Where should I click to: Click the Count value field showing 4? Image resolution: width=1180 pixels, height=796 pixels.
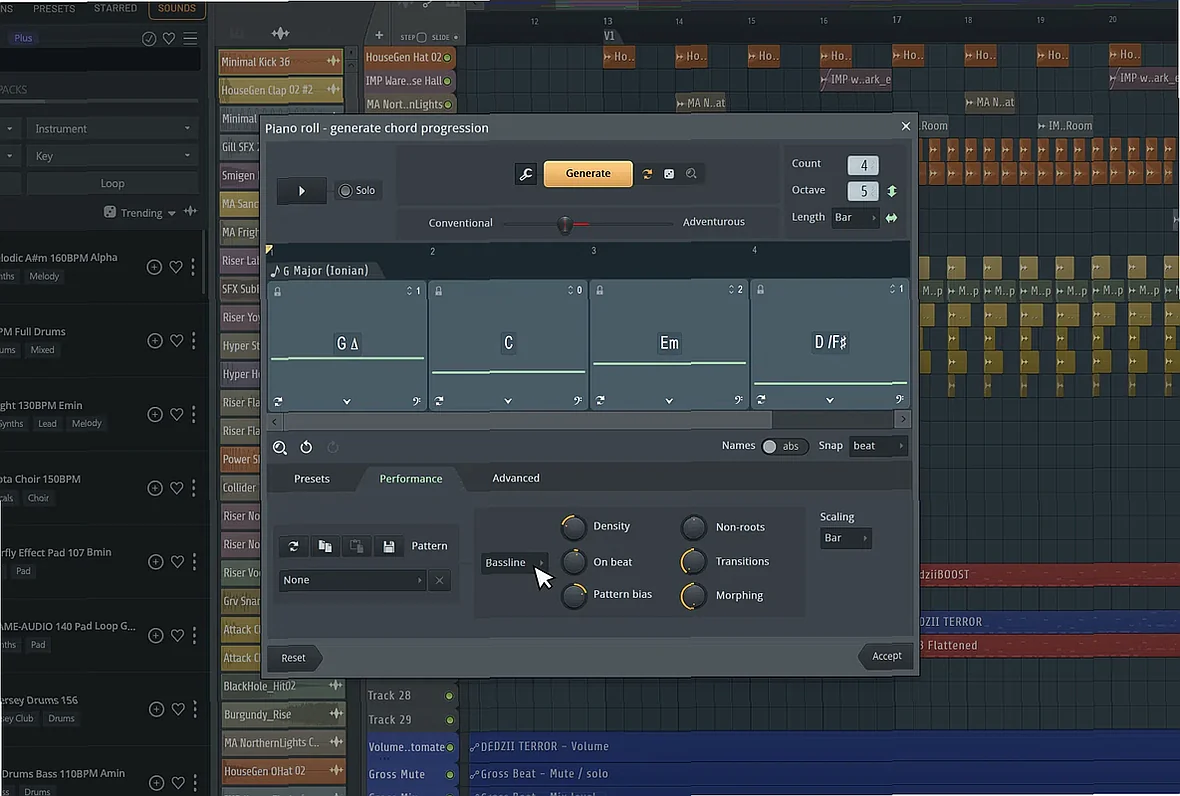(x=862, y=163)
